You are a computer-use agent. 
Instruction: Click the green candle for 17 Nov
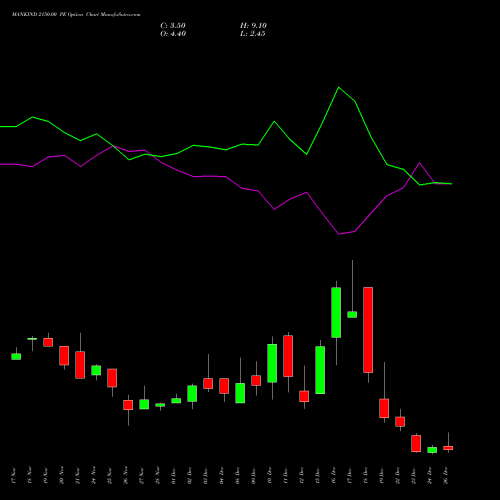16,357
